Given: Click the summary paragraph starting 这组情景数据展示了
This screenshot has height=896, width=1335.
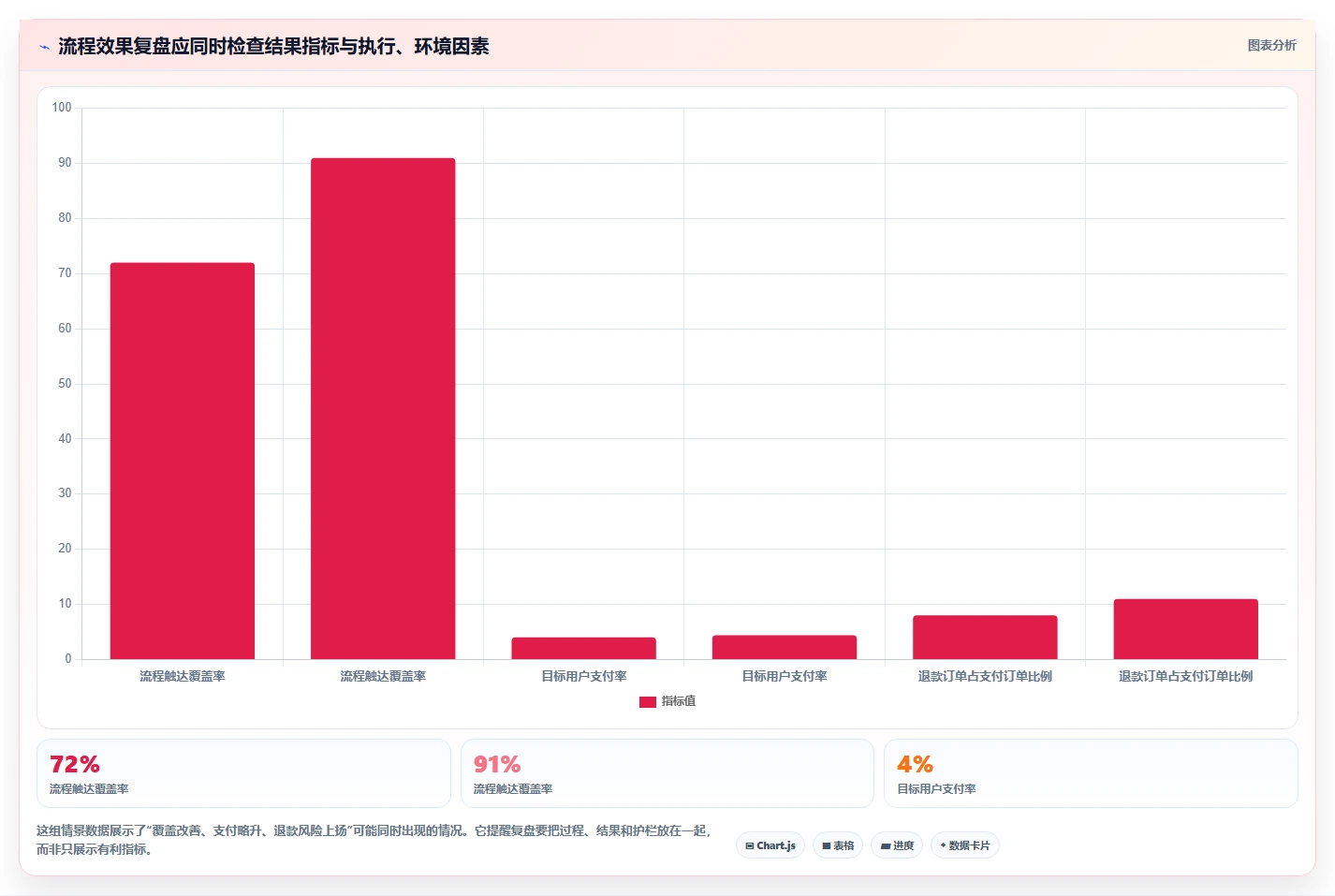Looking at the screenshot, I should tap(374, 840).
